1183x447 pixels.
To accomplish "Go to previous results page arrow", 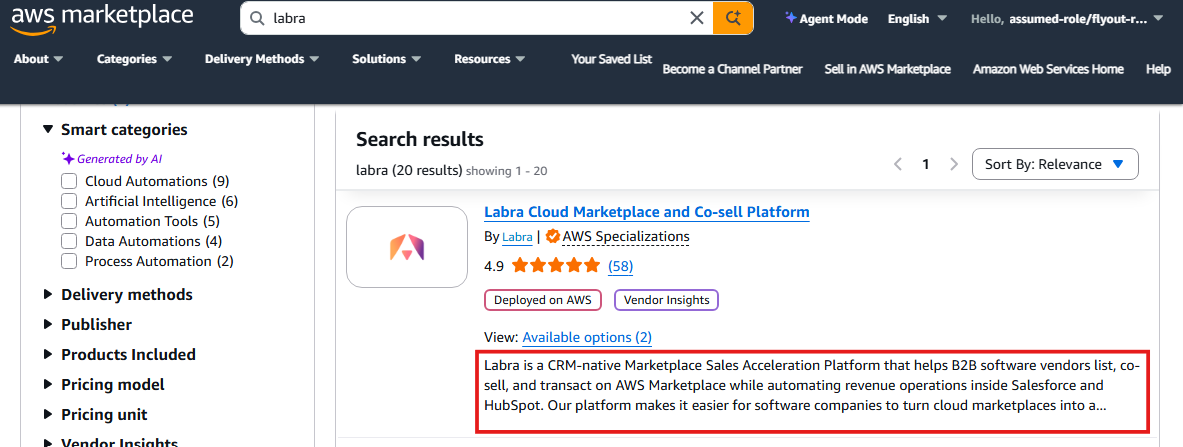I will [897, 164].
